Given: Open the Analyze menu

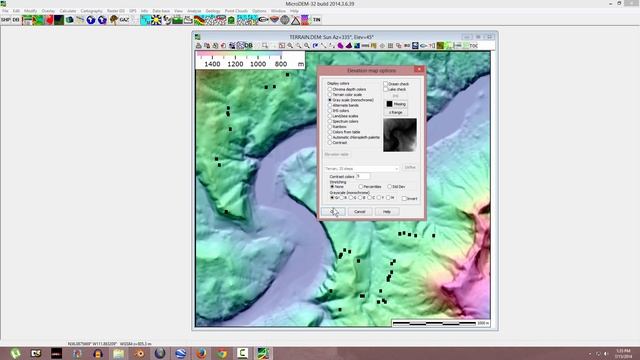Looking at the screenshot, I should [x=194, y=11].
